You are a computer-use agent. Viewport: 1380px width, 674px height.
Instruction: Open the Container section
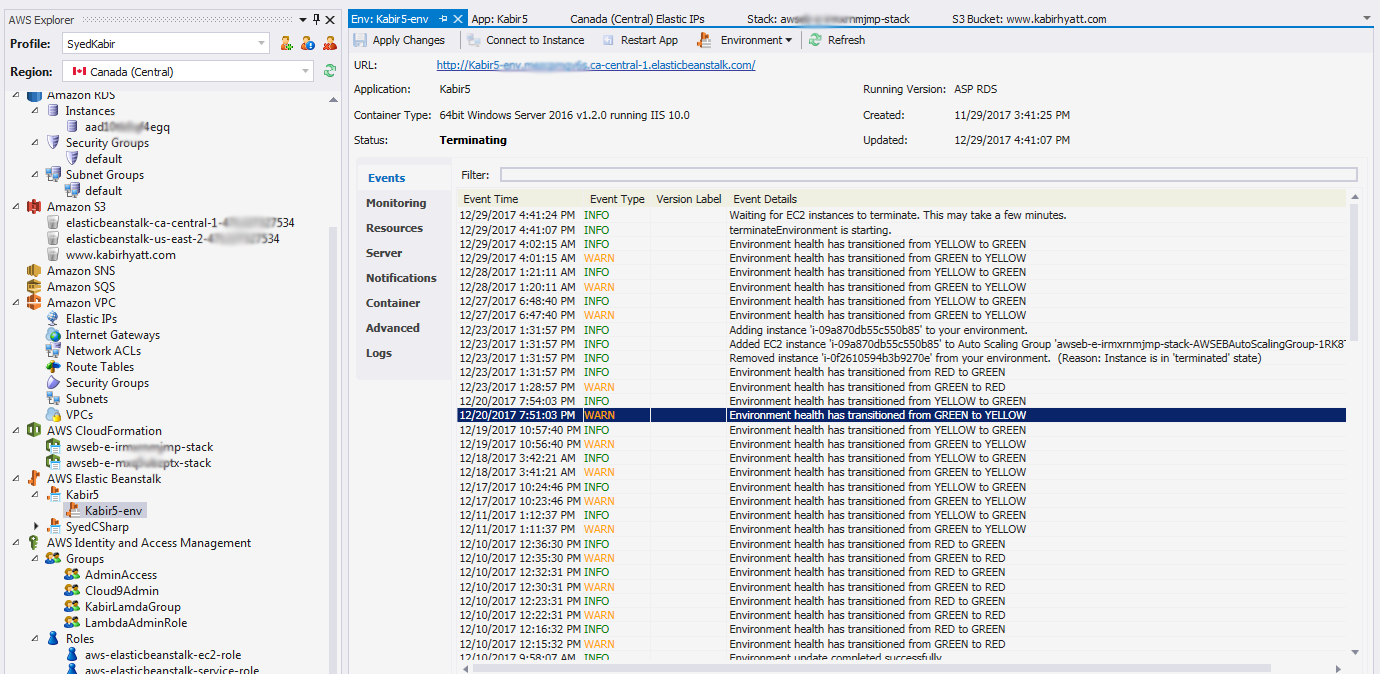click(x=393, y=303)
